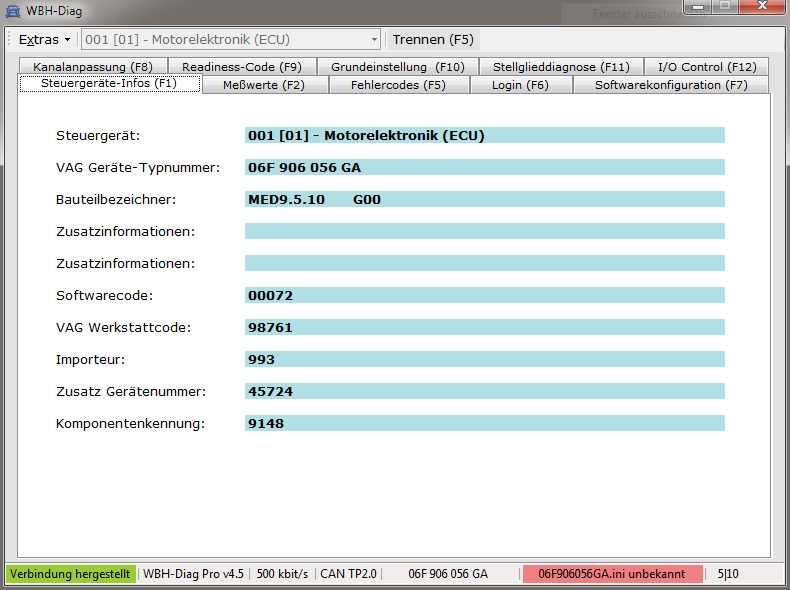Go to the Login (F6) tab

pyautogui.click(x=520, y=85)
